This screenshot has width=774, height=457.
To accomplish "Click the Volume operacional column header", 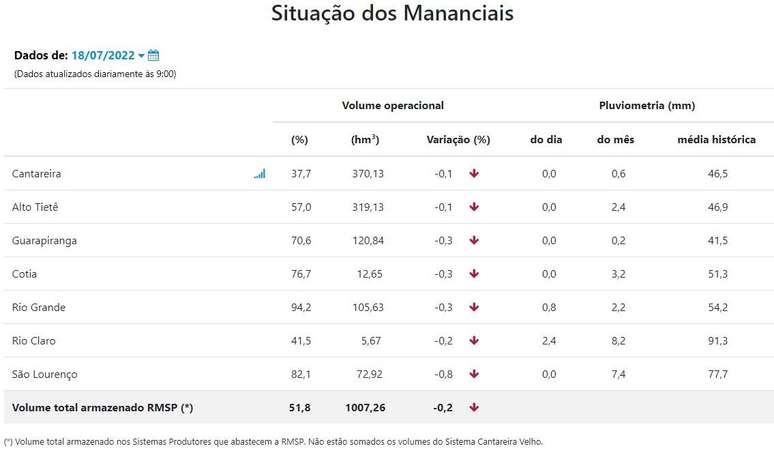I will tap(392, 105).
